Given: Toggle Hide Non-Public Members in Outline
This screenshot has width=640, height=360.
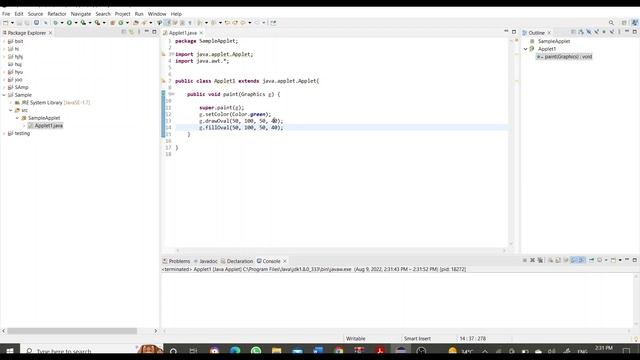Looking at the screenshot, I should (x=604, y=32).
